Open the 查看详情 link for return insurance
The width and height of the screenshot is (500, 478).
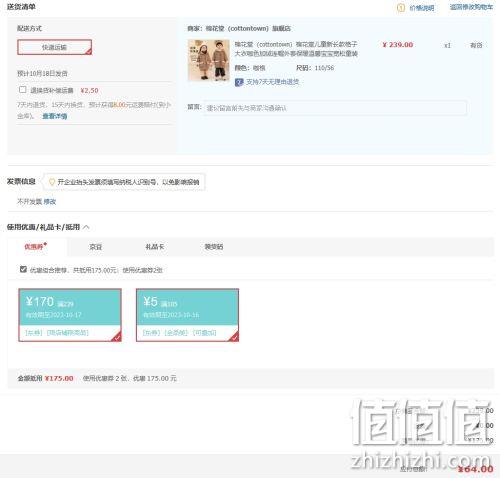(55, 116)
